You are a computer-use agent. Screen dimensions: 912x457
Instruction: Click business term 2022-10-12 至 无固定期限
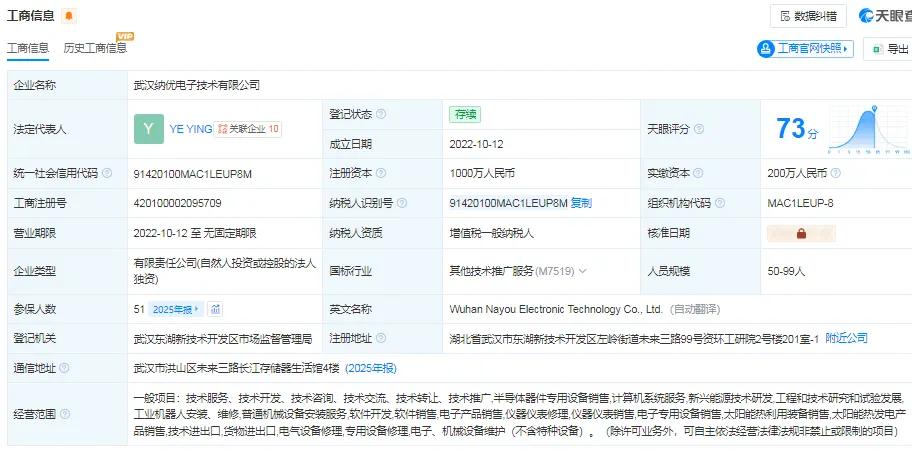point(195,234)
